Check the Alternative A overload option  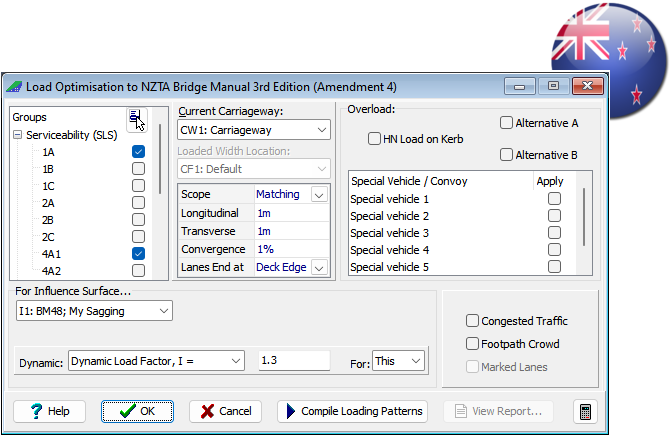[506, 123]
